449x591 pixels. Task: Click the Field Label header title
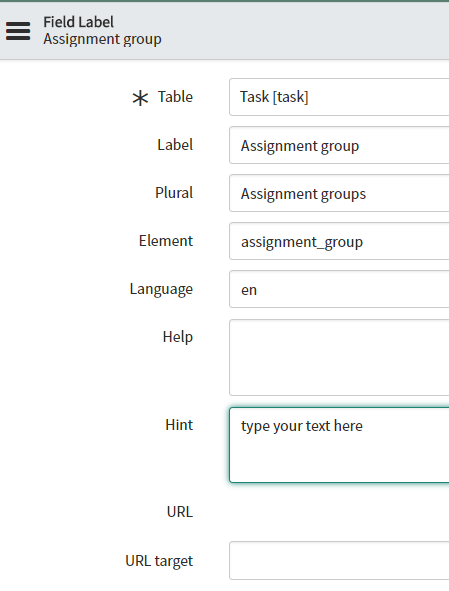78,22
